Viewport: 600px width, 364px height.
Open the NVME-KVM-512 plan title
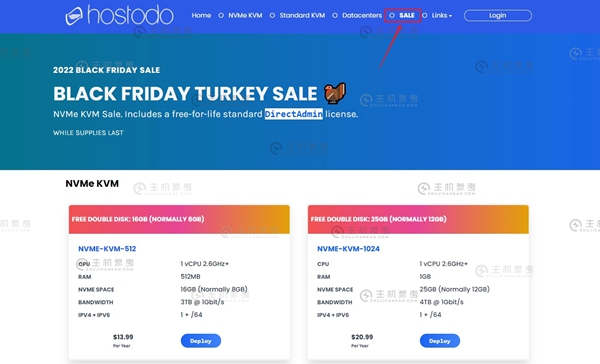107,249
